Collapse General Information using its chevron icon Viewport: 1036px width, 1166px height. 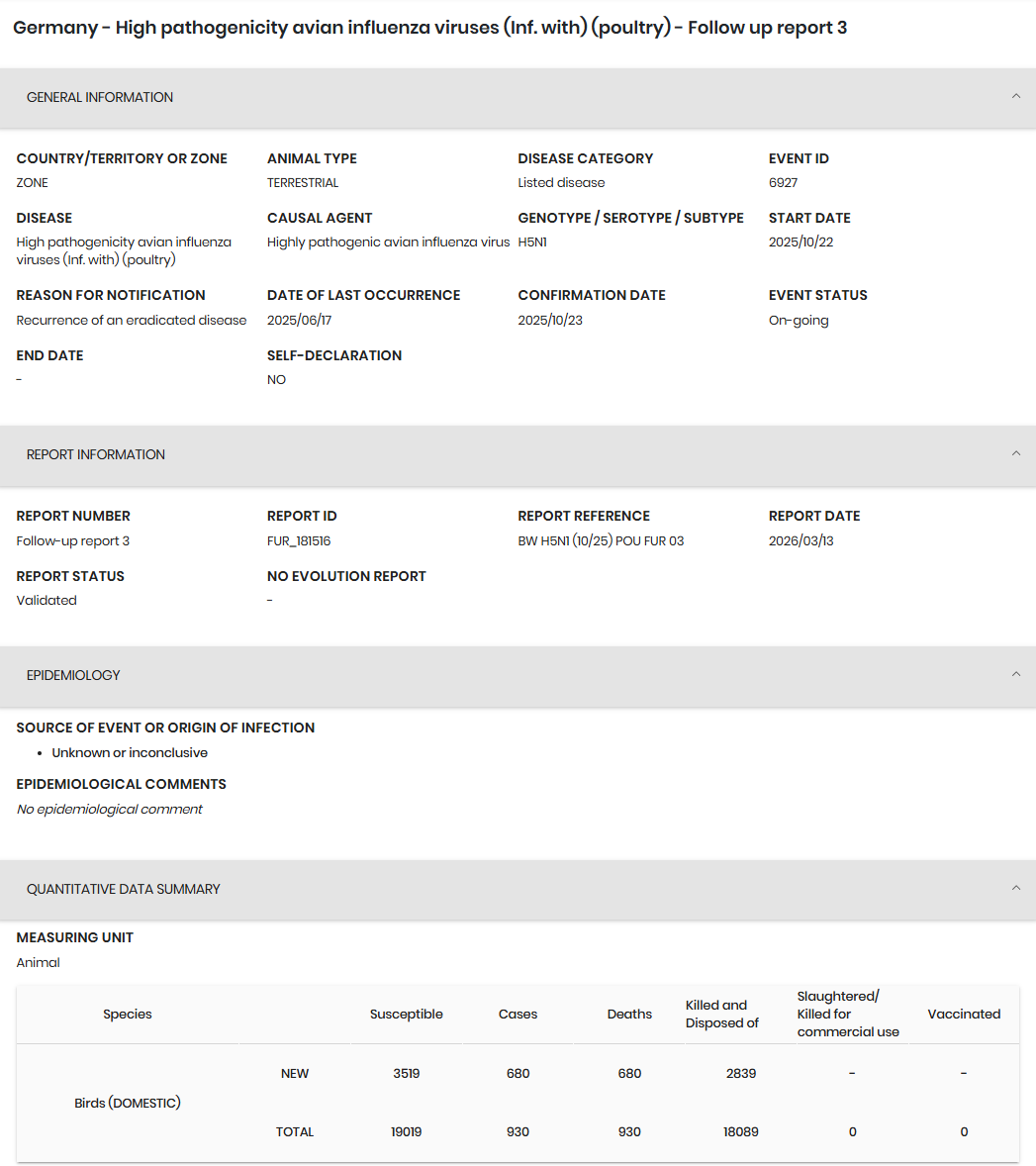tap(1015, 97)
